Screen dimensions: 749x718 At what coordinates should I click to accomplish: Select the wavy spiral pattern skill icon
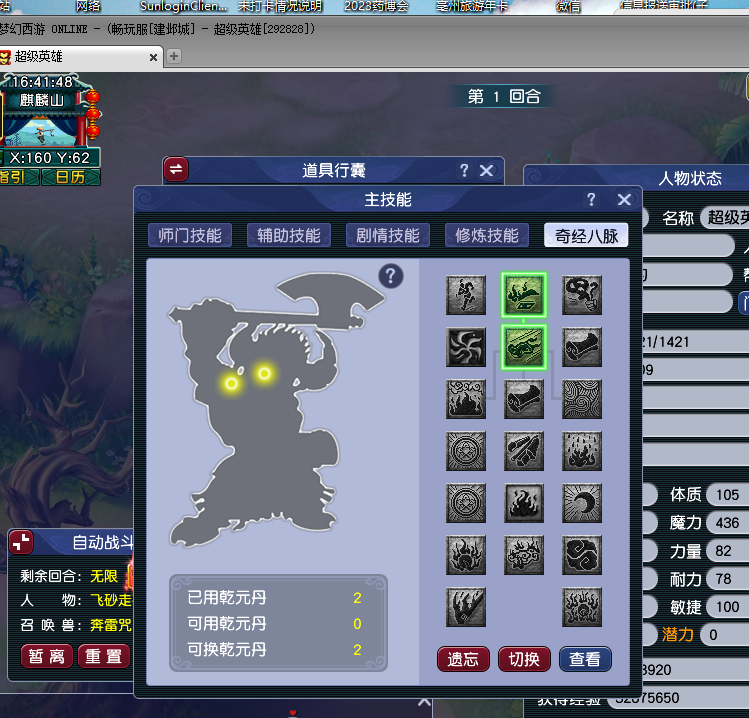click(582, 399)
